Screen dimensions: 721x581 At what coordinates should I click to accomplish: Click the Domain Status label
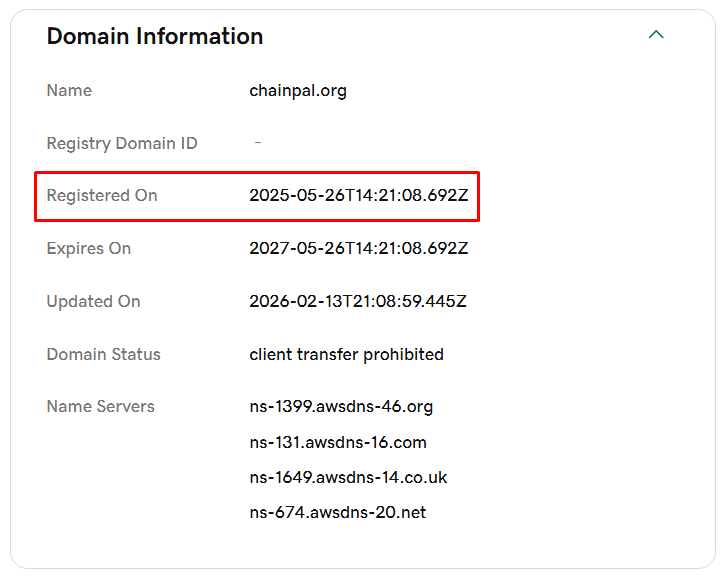tap(103, 354)
